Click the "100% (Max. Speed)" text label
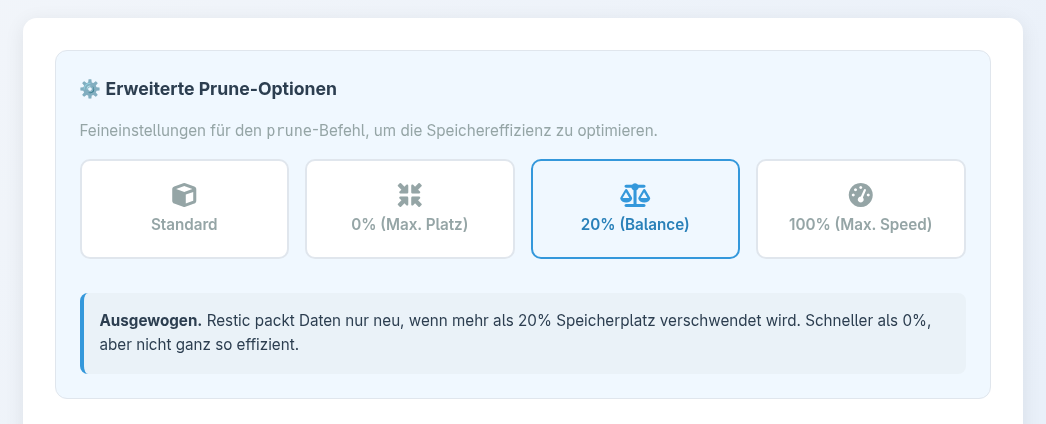Image resolution: width=1046 pixels, height=424 pixels. 861,224
